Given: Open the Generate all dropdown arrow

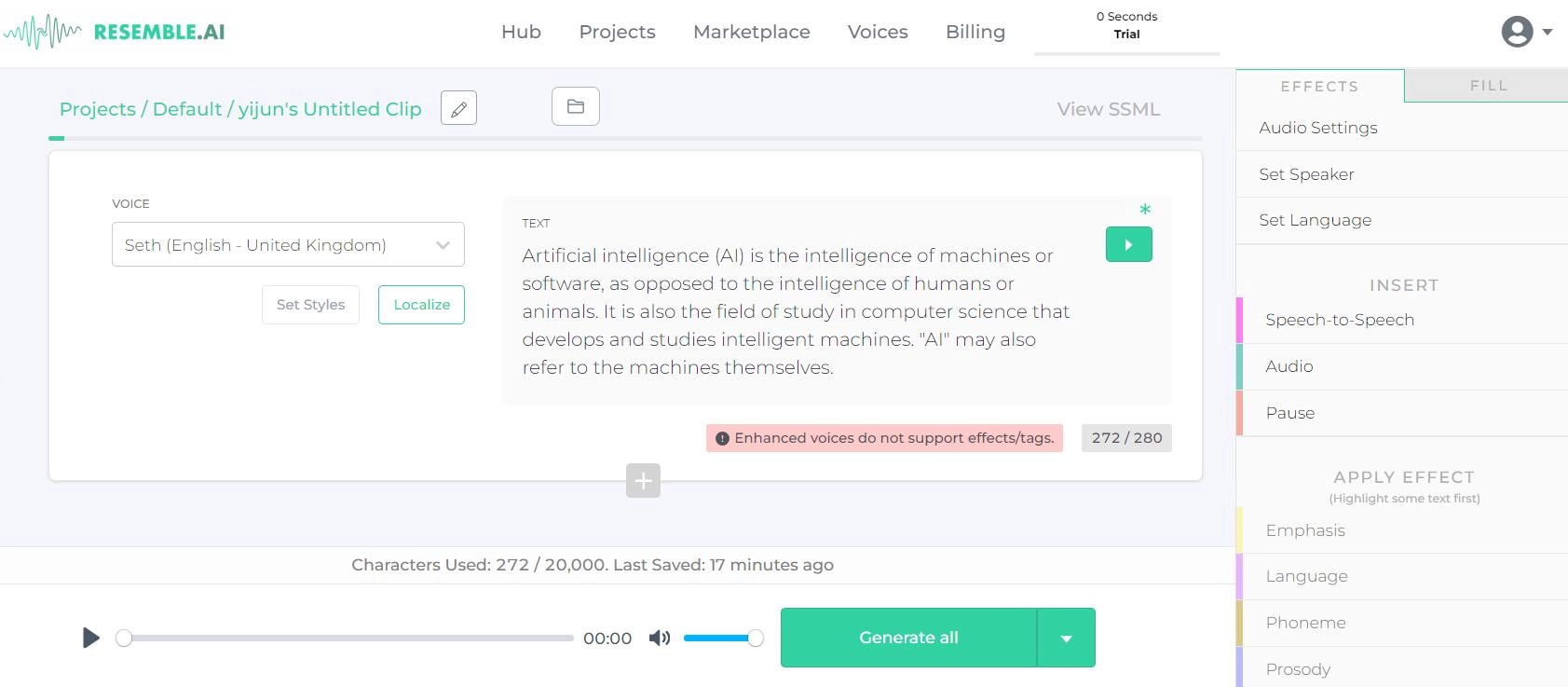Looking at the screenshot, I should click(x=1066, y=638).
